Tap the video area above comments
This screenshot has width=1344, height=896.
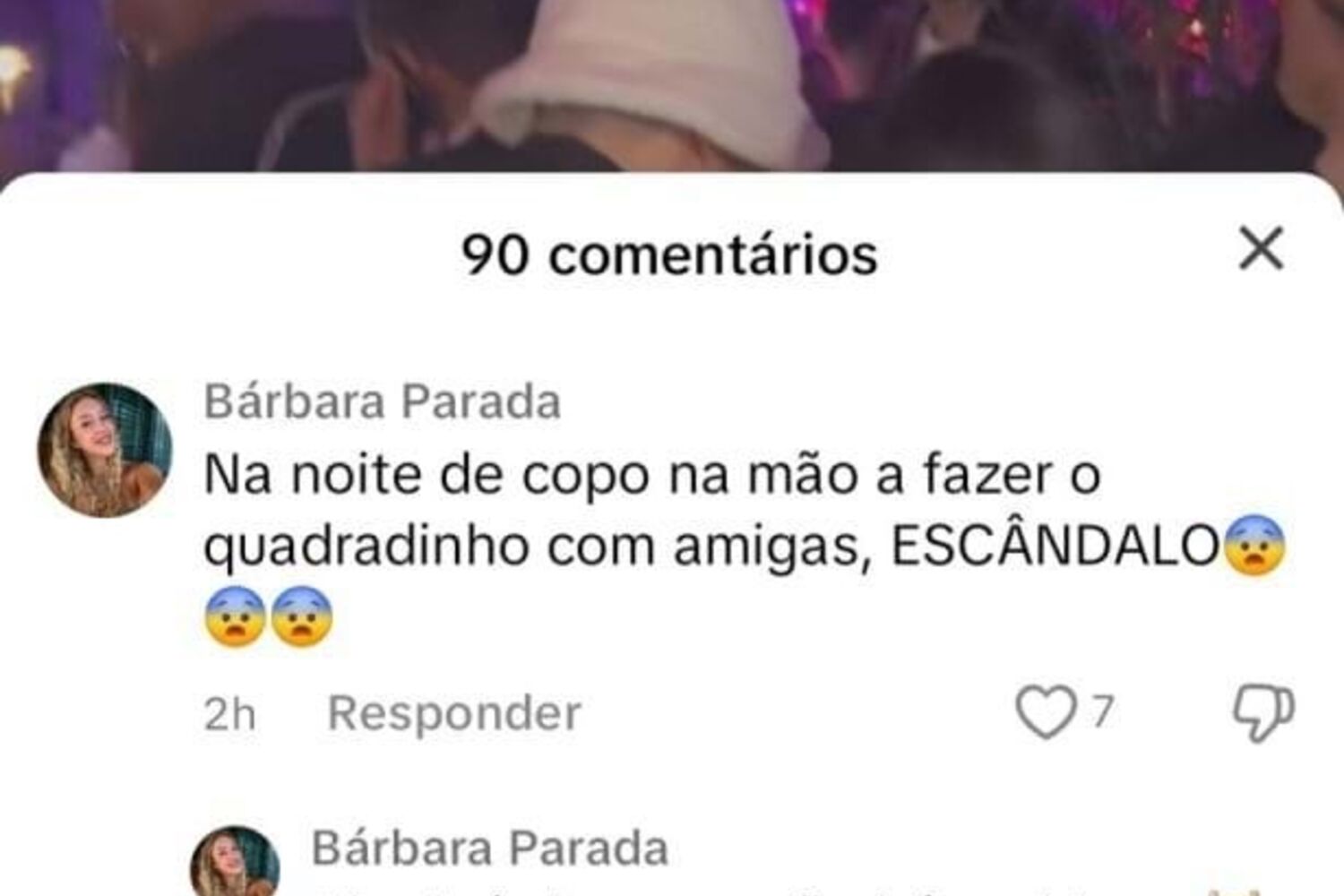click(672, 85)
